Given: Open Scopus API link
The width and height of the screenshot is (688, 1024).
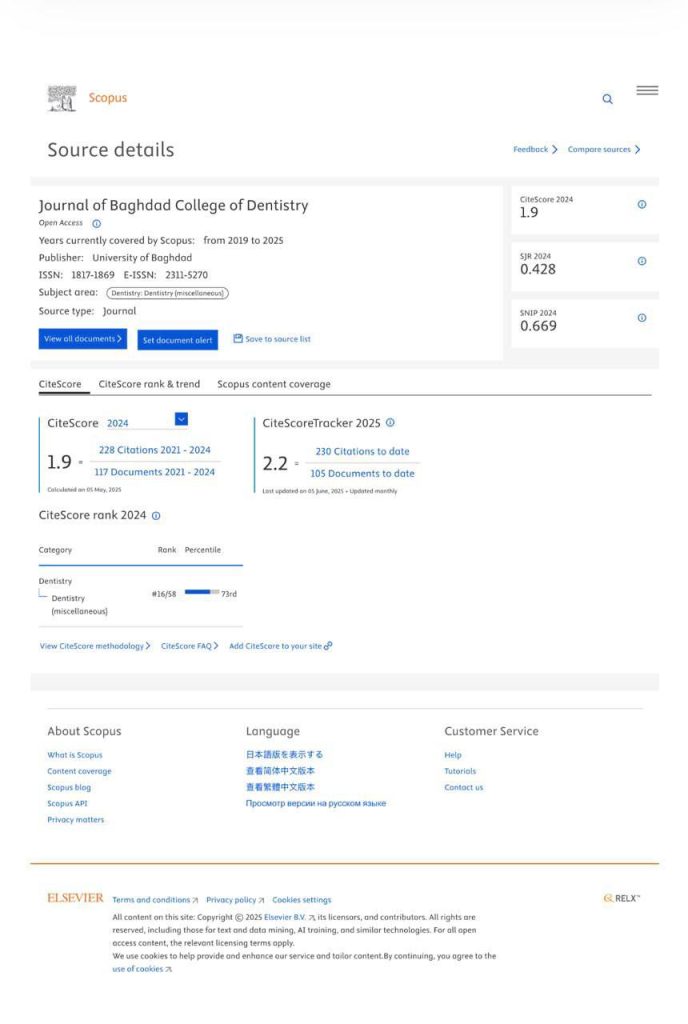Looking at the screenshot, I should (x=67, y=804).
